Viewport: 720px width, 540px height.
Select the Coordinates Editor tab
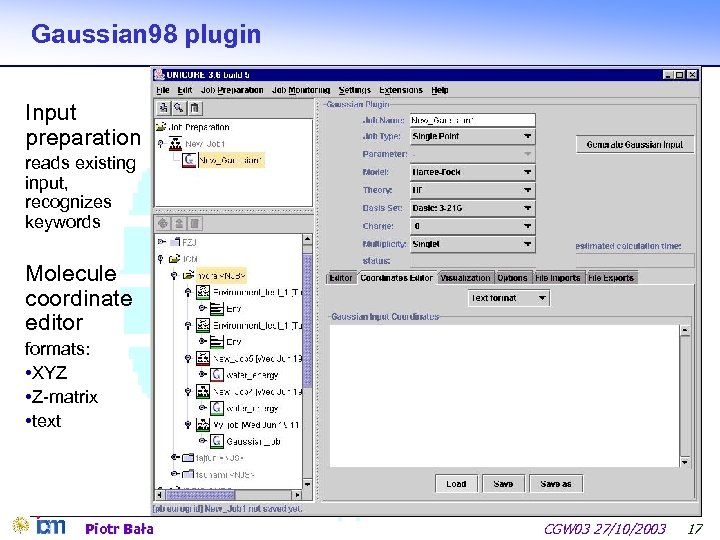tap(396, 278)
